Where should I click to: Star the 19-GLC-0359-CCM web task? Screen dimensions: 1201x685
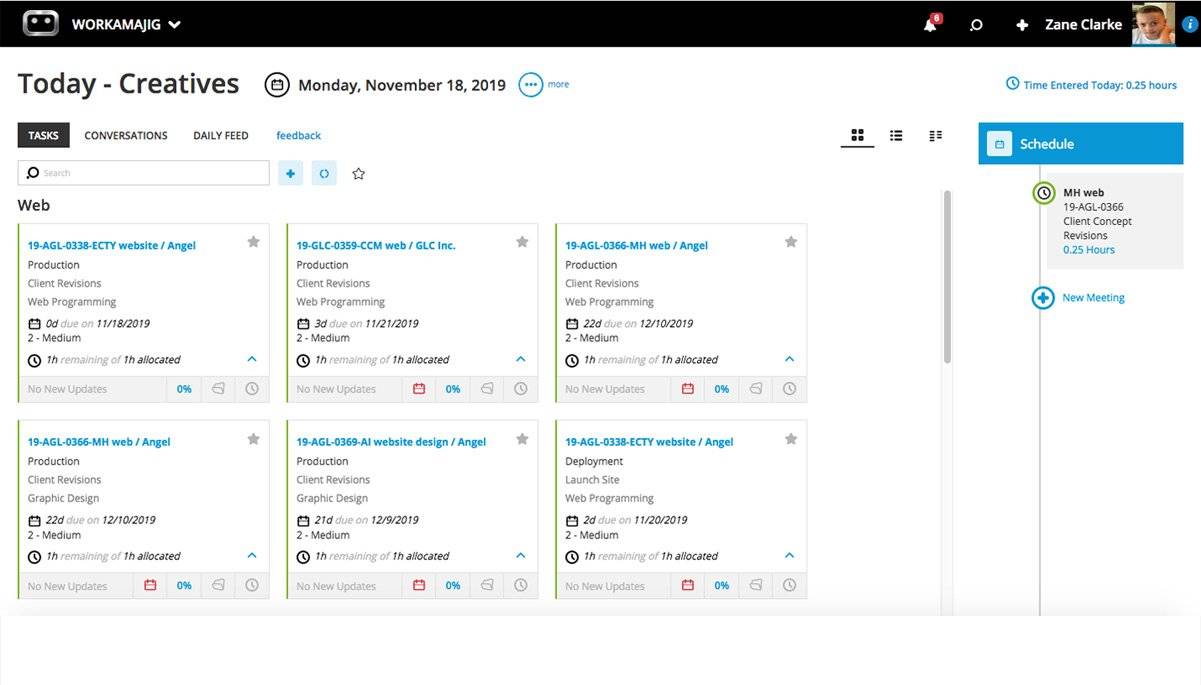click(522, 241)
